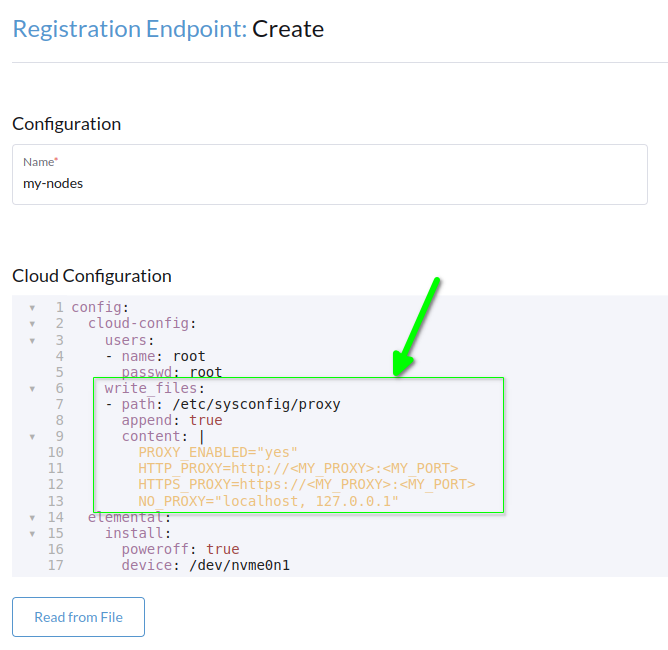Place cursor on the /etc/sysconfig/proxy path

[256, 405]
